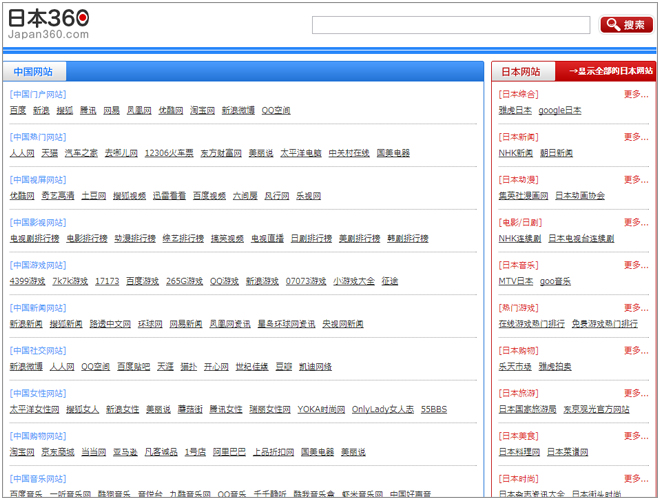This screenshot has width=660, height=500.
Task: Open the 迅雷看看 link
Action: (x=169, y=196)
